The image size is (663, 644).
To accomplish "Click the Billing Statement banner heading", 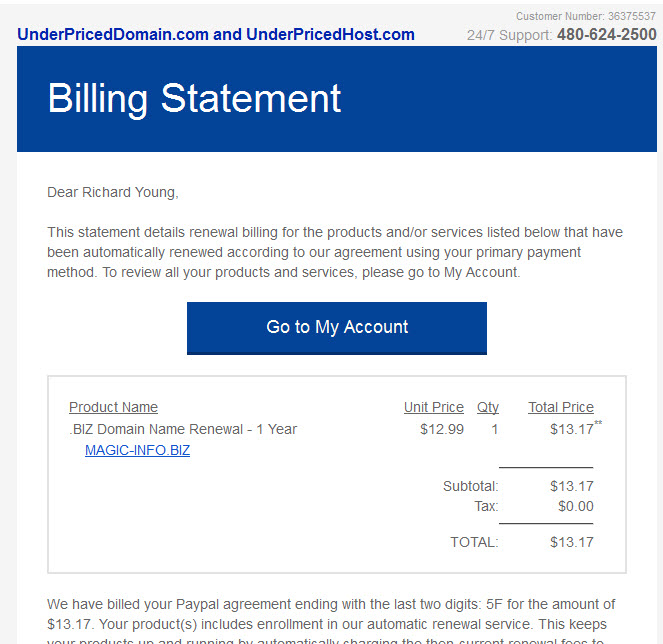I will coord(194,98).
